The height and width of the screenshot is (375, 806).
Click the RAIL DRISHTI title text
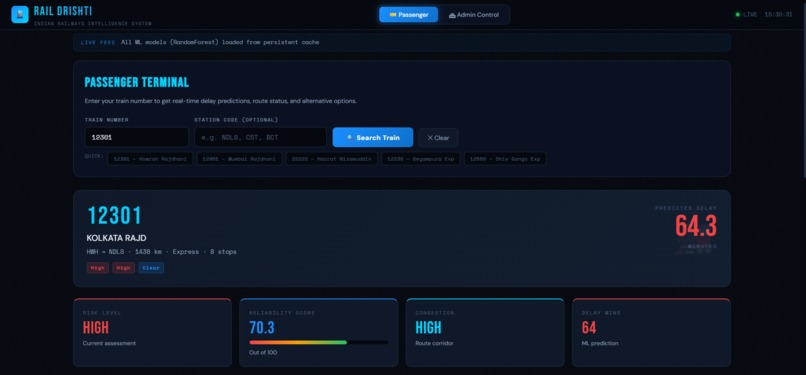tap(63, 11)
